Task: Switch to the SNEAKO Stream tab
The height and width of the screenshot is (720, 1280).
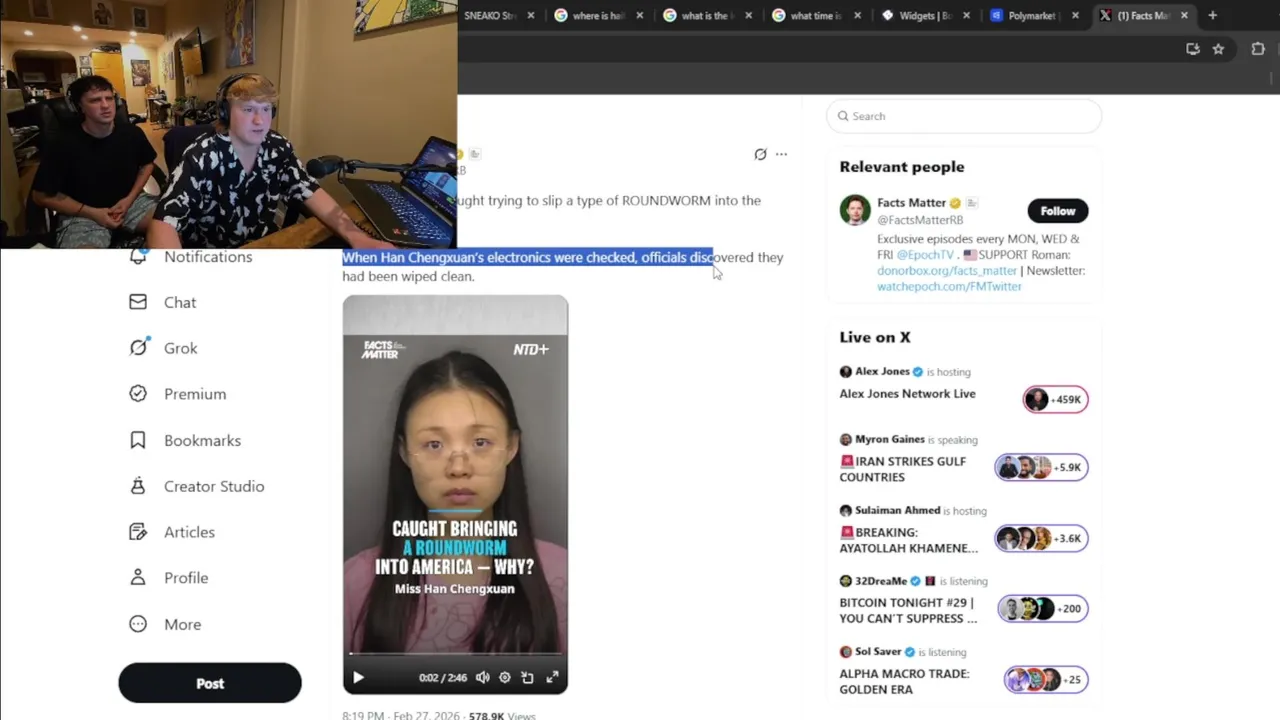Action: pyautogui.click(x=489, y=15)
